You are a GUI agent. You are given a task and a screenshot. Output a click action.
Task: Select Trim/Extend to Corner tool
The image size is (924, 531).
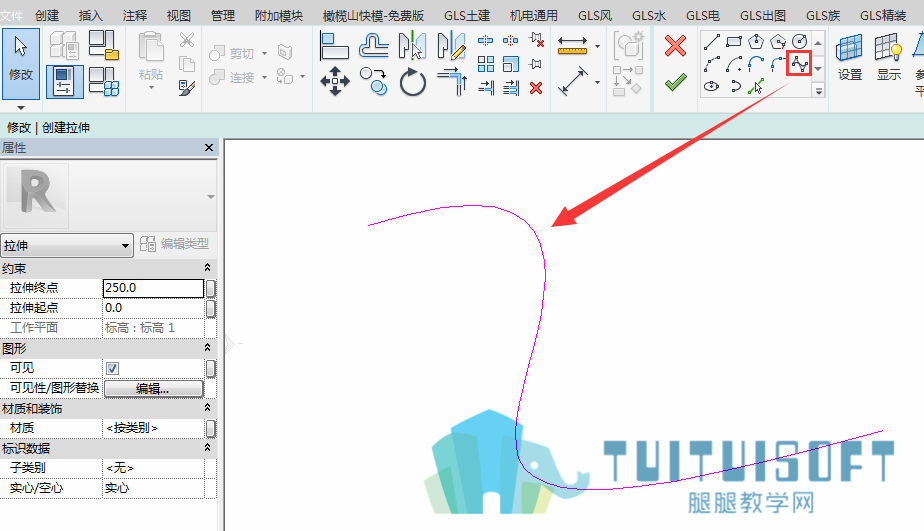451,81
